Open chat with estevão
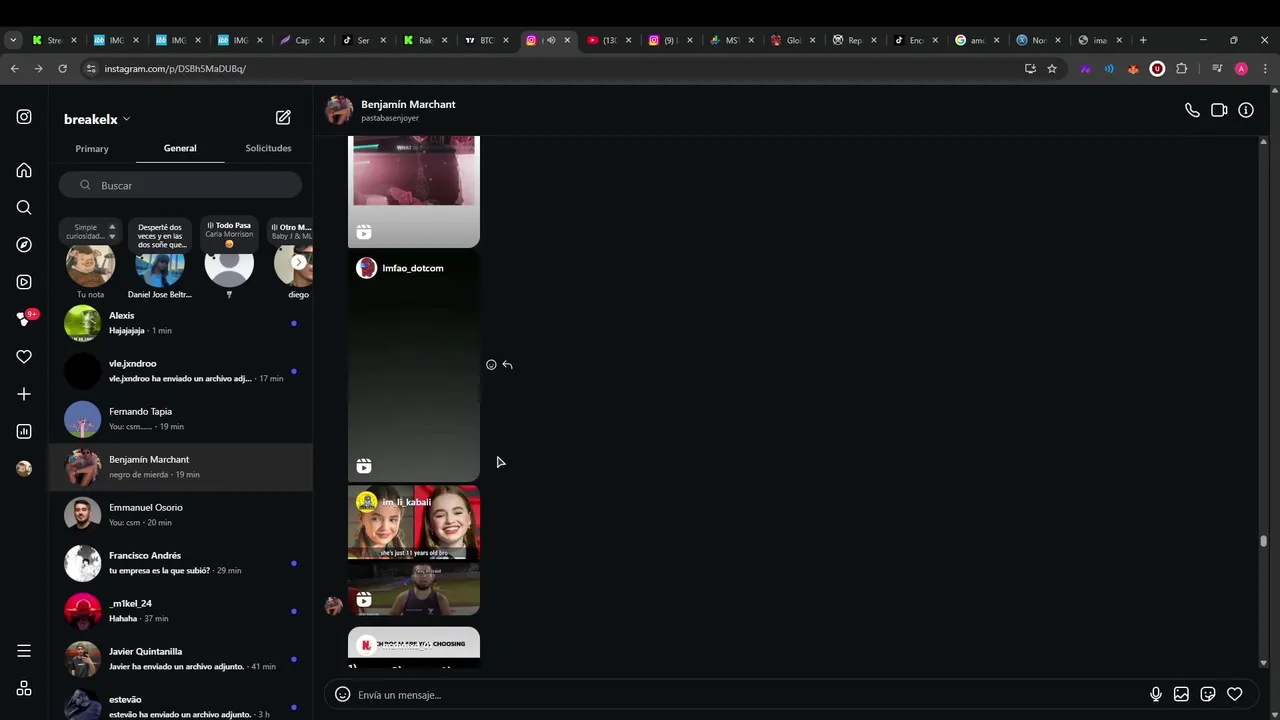1280x720 pixels. click(x=180, y=703)
